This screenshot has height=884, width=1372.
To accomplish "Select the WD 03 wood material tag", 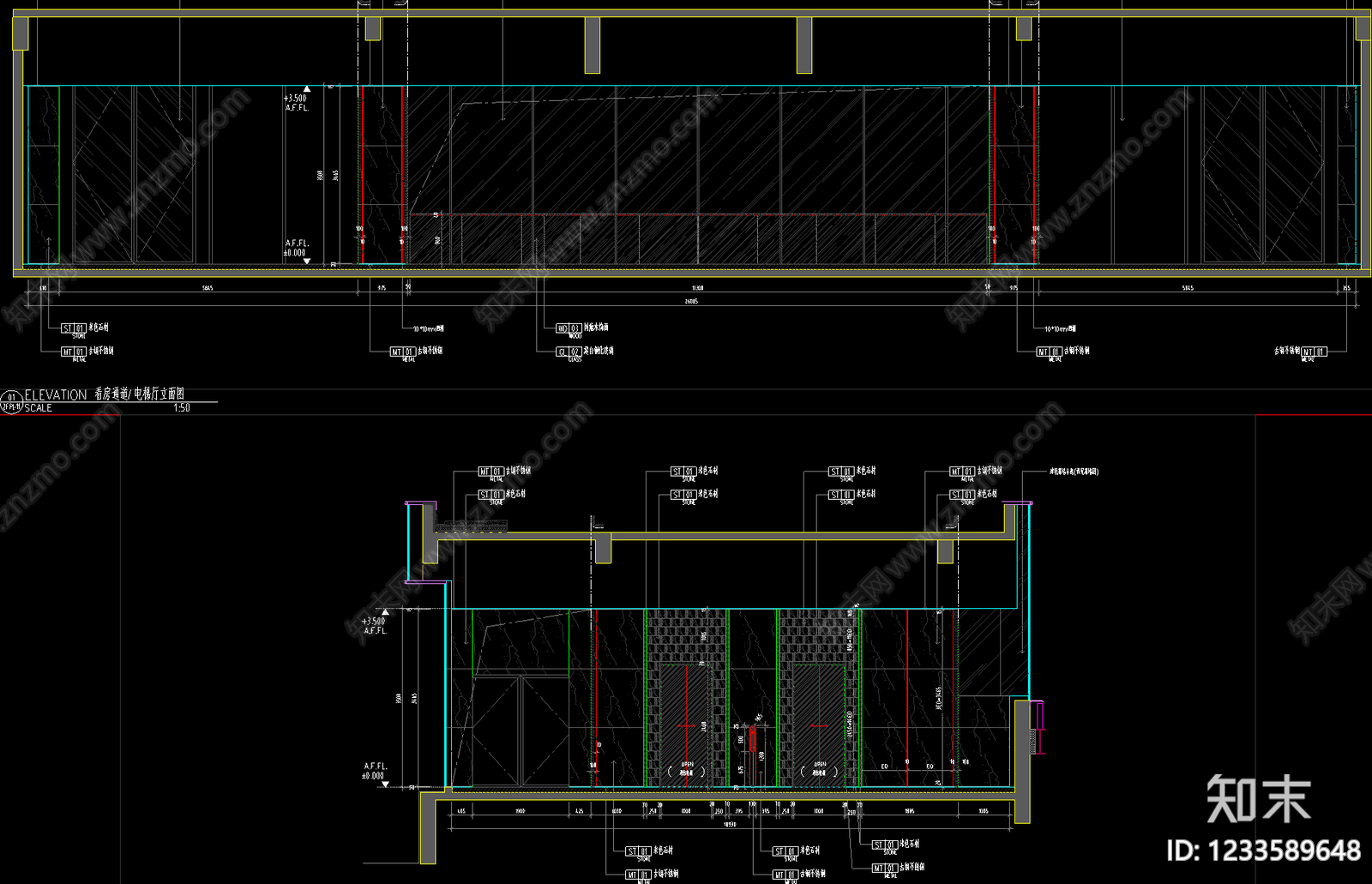I will 569,328.
